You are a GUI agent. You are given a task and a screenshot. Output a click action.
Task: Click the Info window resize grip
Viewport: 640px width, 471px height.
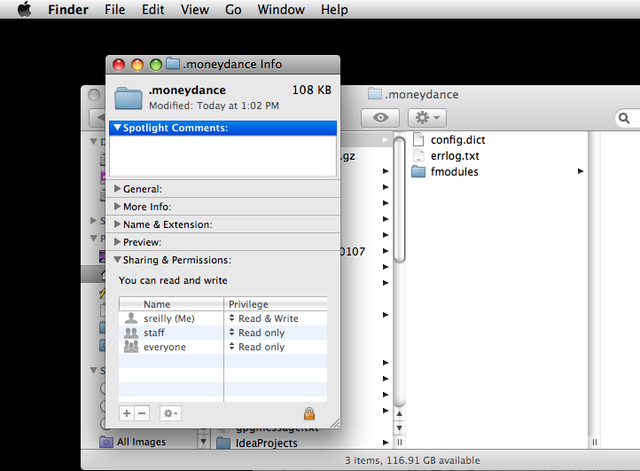335,423
